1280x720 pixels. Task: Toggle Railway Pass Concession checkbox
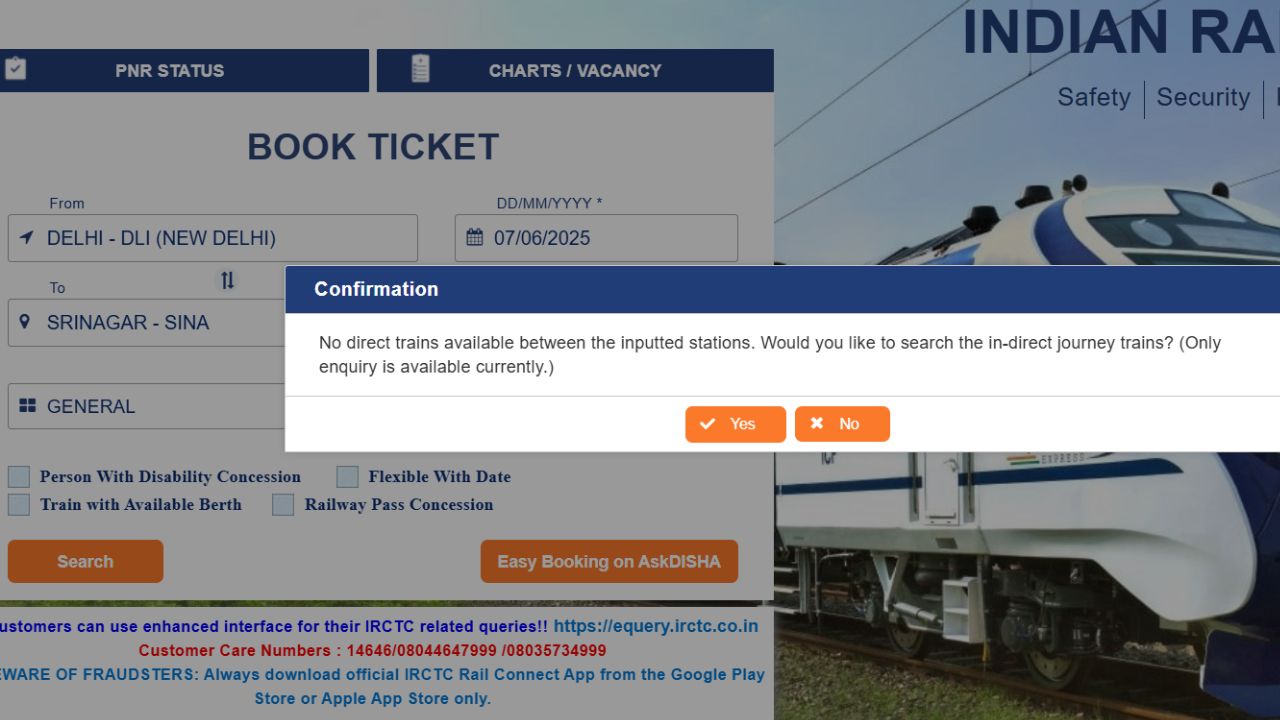pos(283,504)
